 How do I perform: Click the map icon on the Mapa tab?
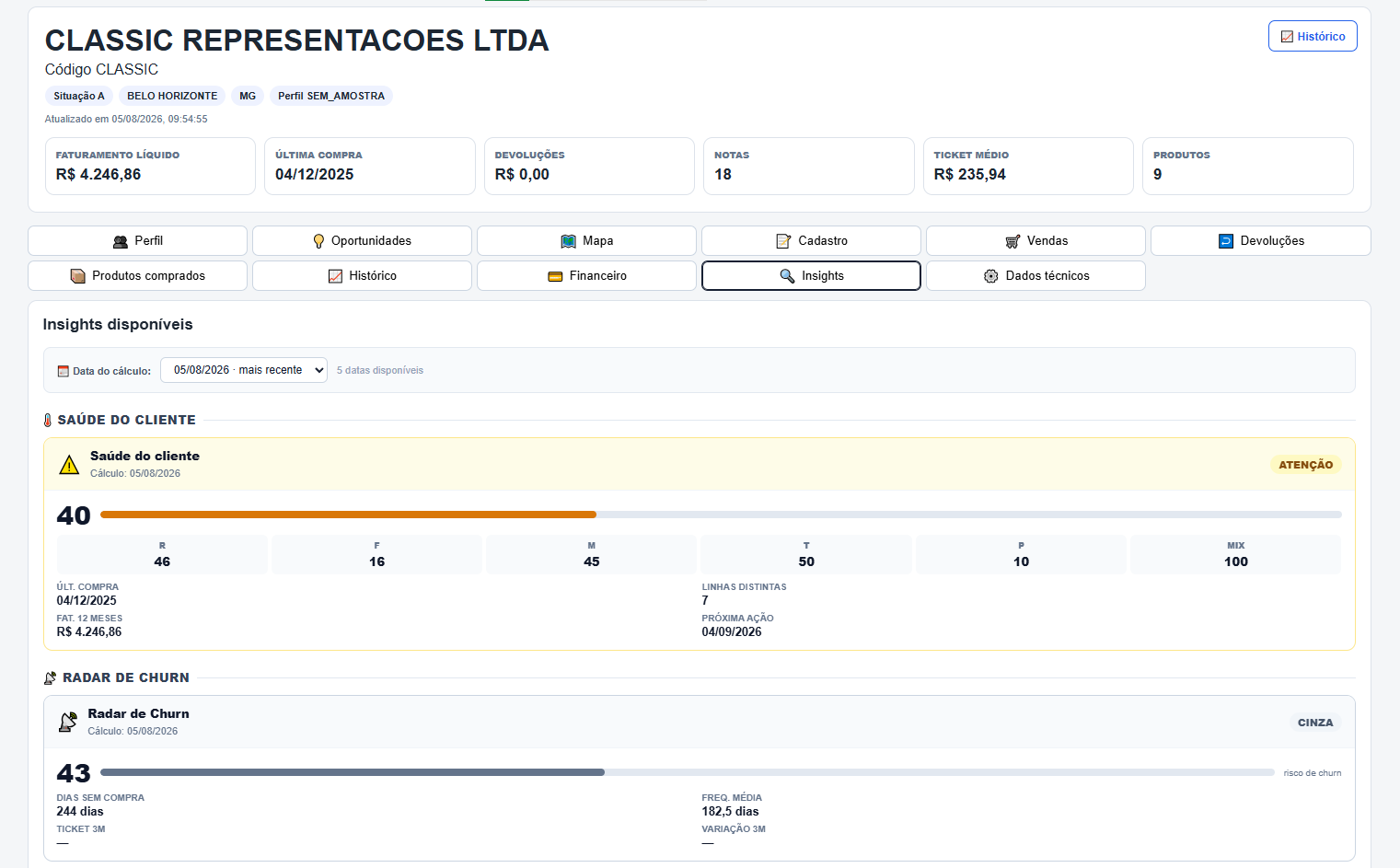(569, 241)
